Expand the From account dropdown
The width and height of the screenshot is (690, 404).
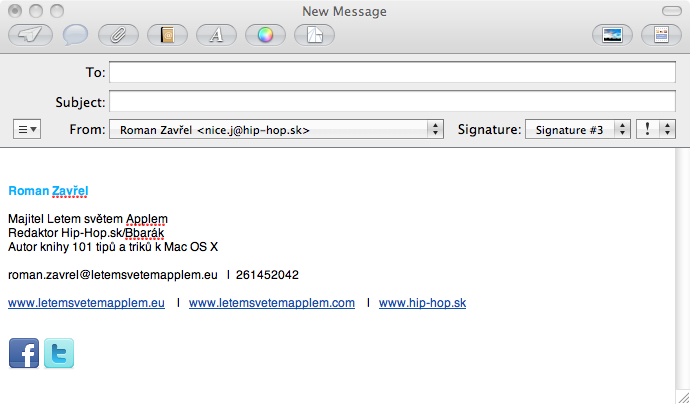[x=276, y=129]
